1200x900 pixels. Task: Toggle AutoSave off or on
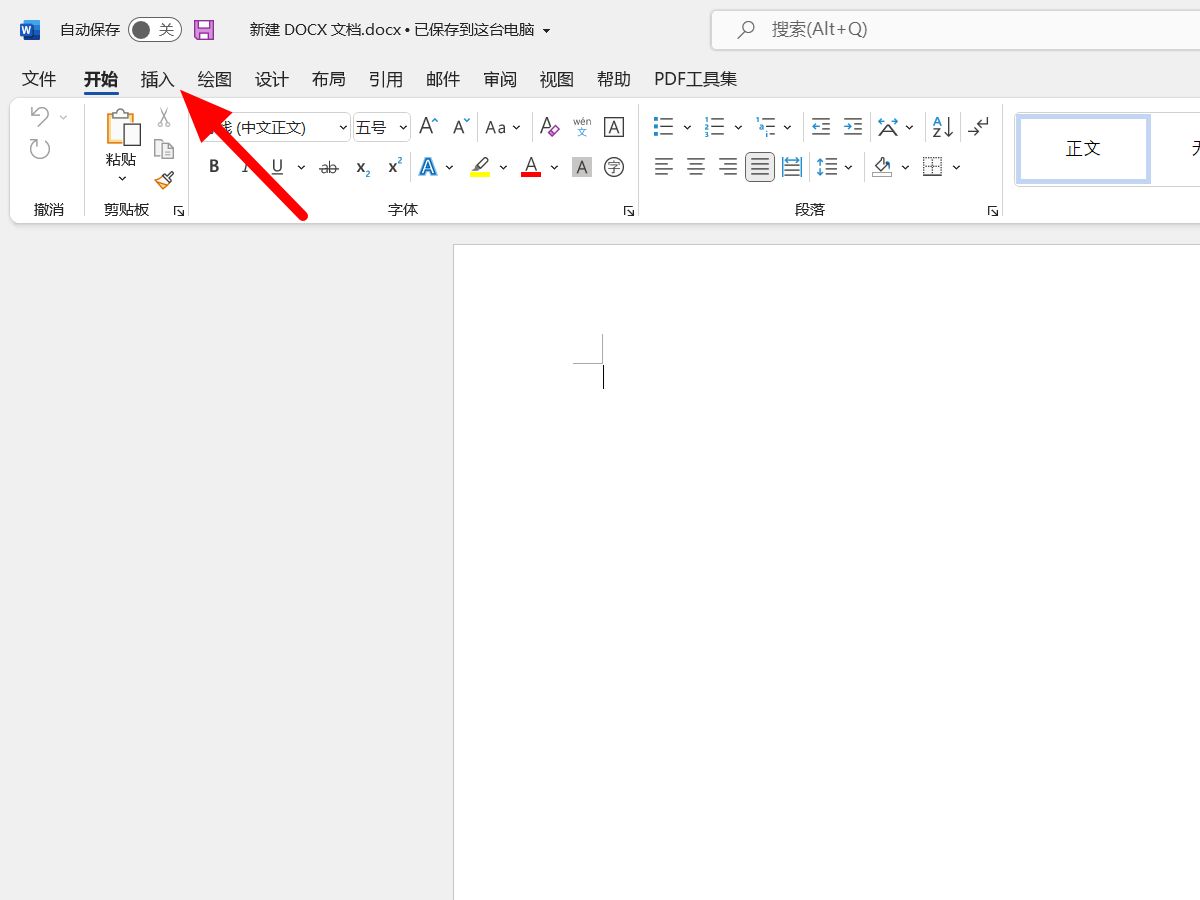coord(154,29)
